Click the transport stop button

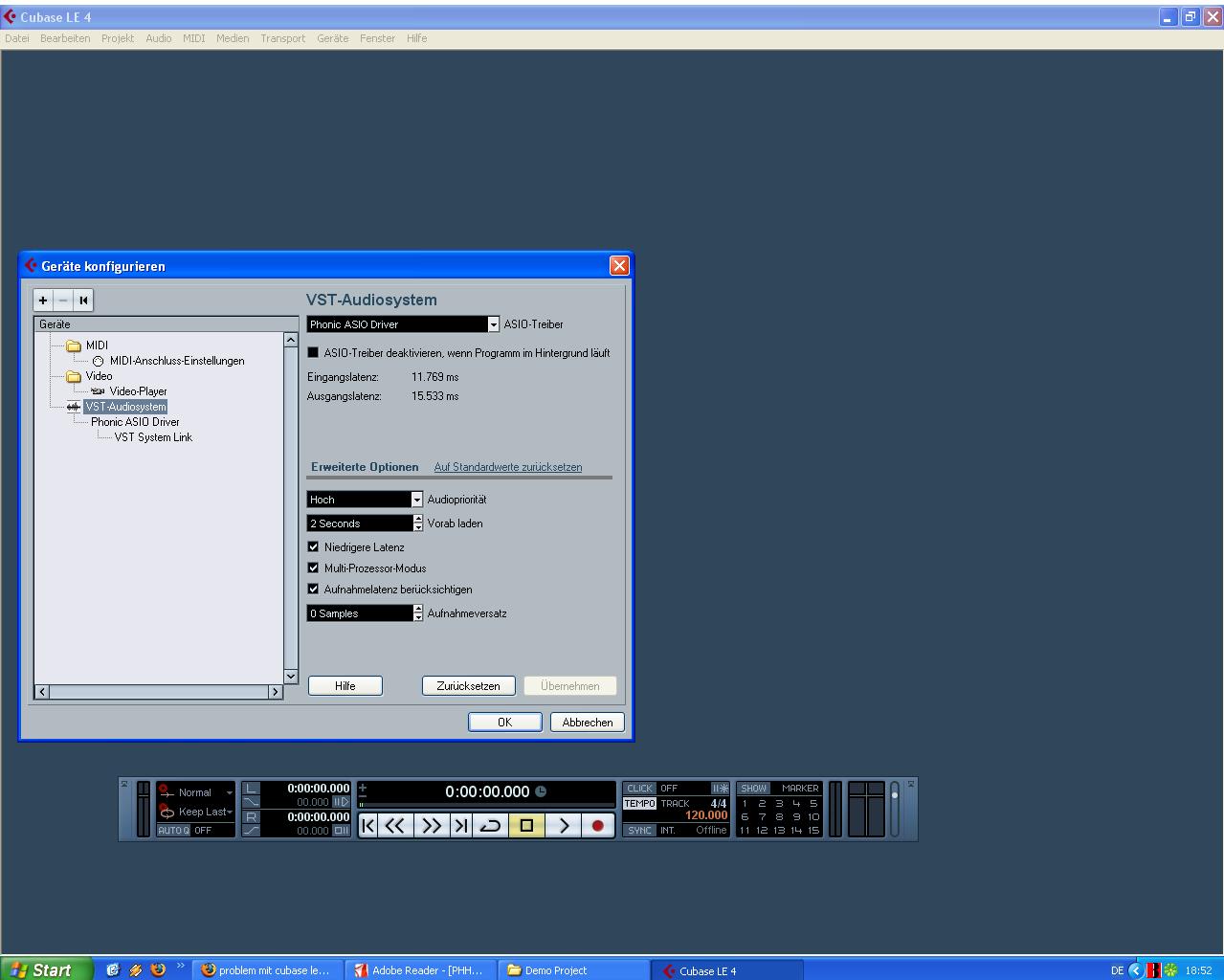coord(526,825)
